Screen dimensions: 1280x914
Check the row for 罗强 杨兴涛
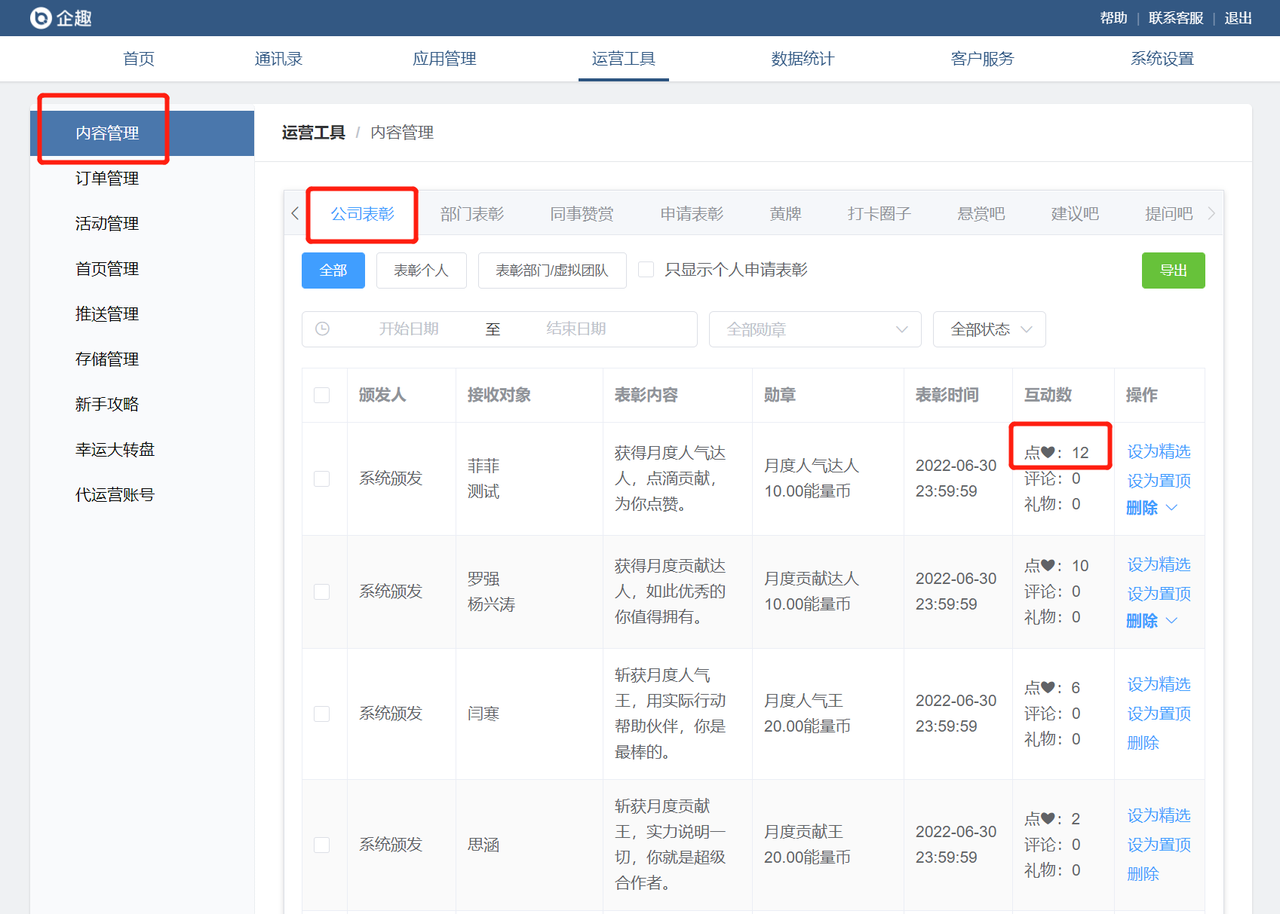coord(322,592)
